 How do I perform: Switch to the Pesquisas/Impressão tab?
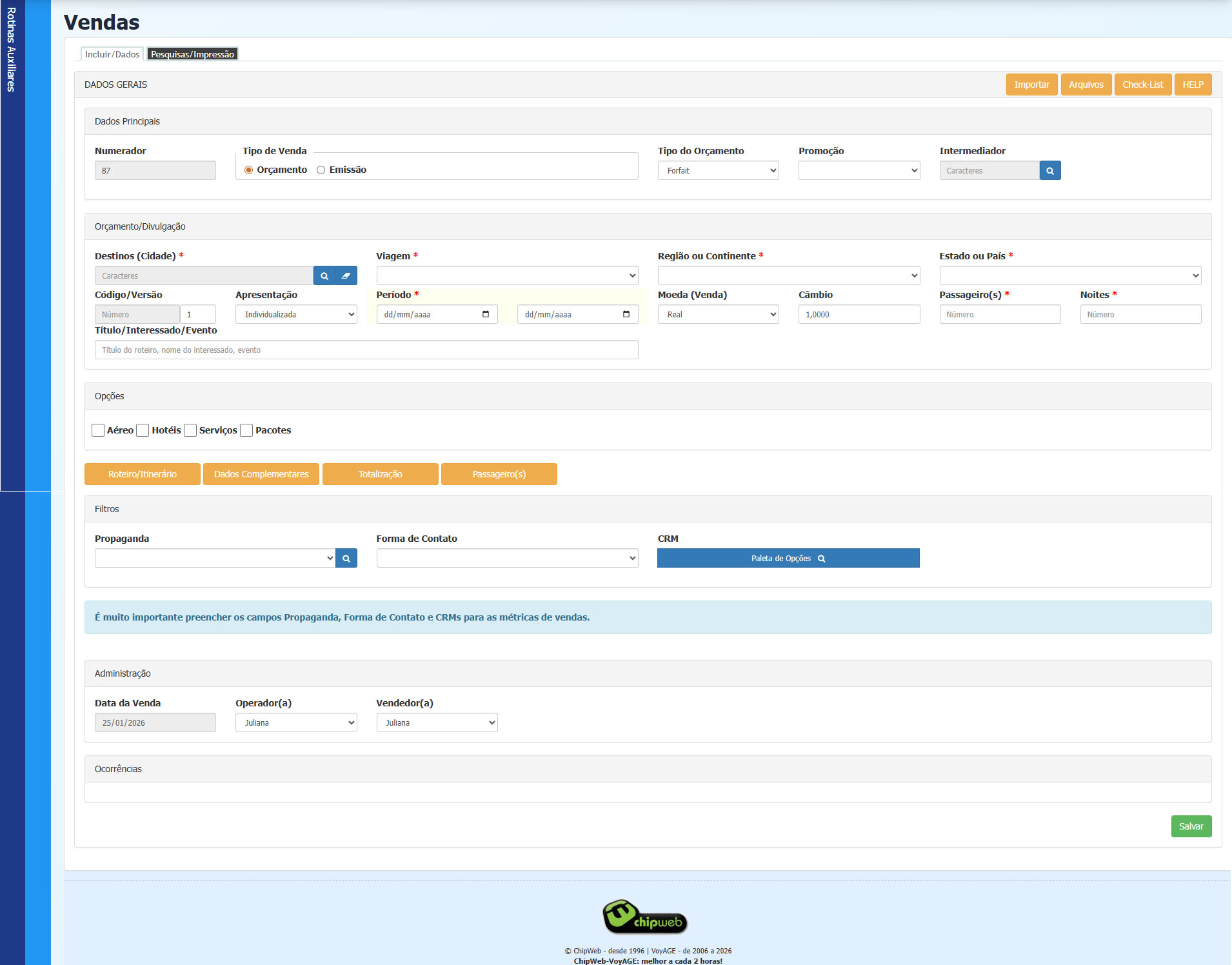192,54
